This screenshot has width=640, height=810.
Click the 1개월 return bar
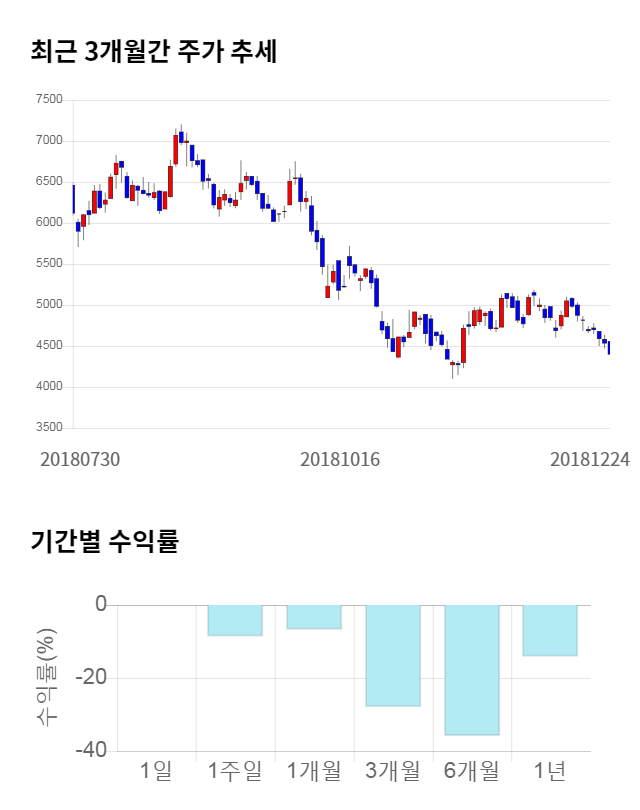(x=314, y=617)
